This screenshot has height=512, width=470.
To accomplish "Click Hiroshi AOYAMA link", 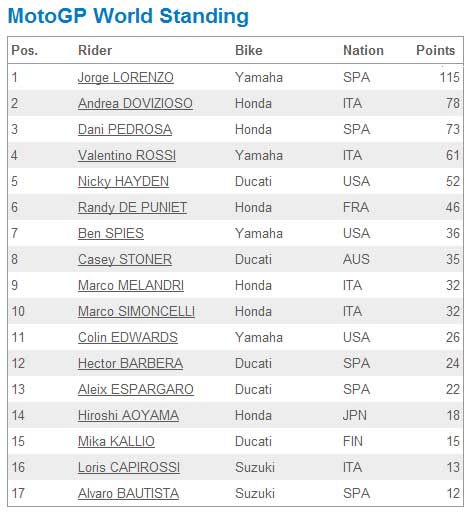I will (128, 415).
